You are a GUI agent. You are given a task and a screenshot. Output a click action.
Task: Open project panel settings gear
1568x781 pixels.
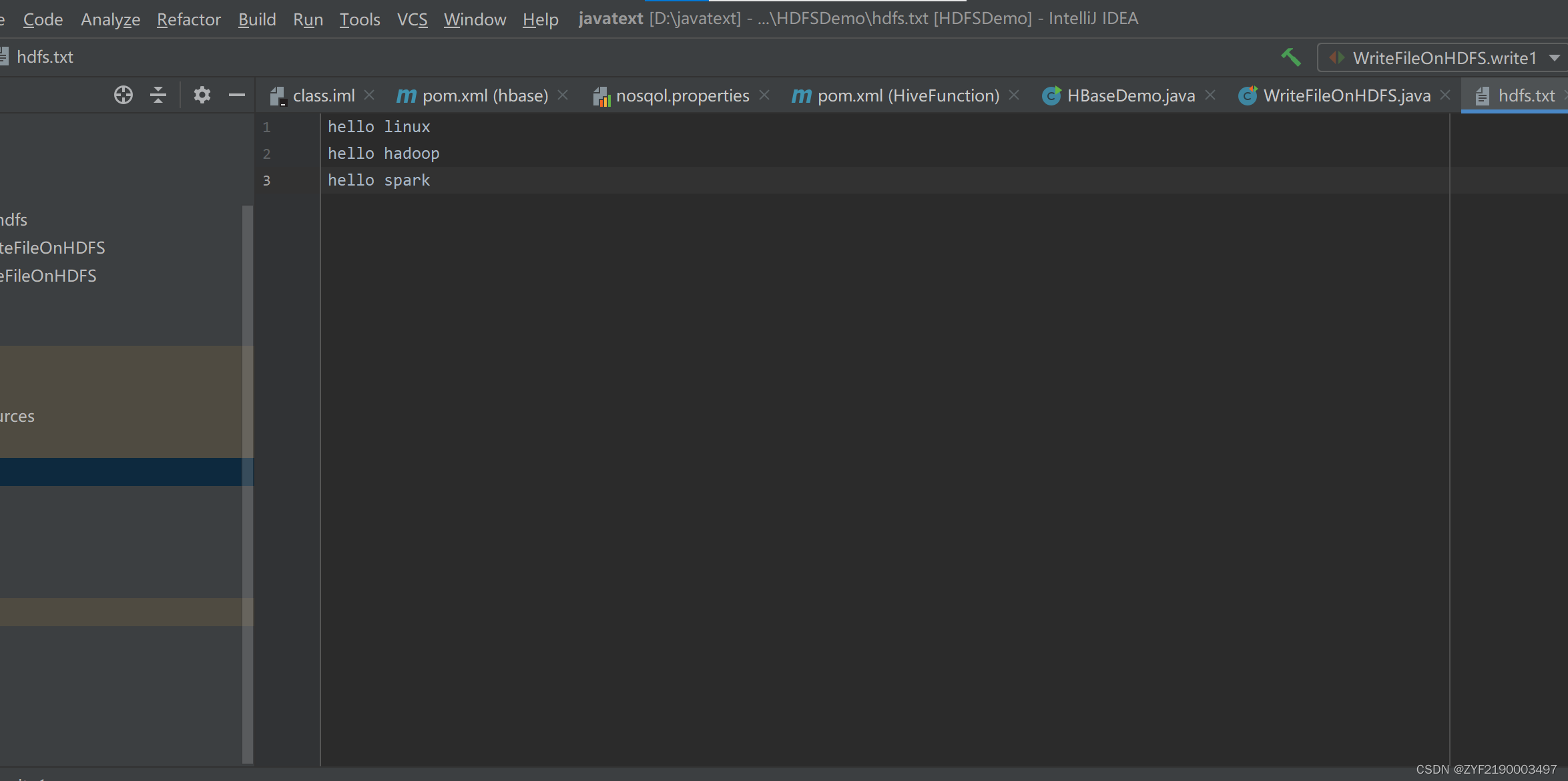202,95
